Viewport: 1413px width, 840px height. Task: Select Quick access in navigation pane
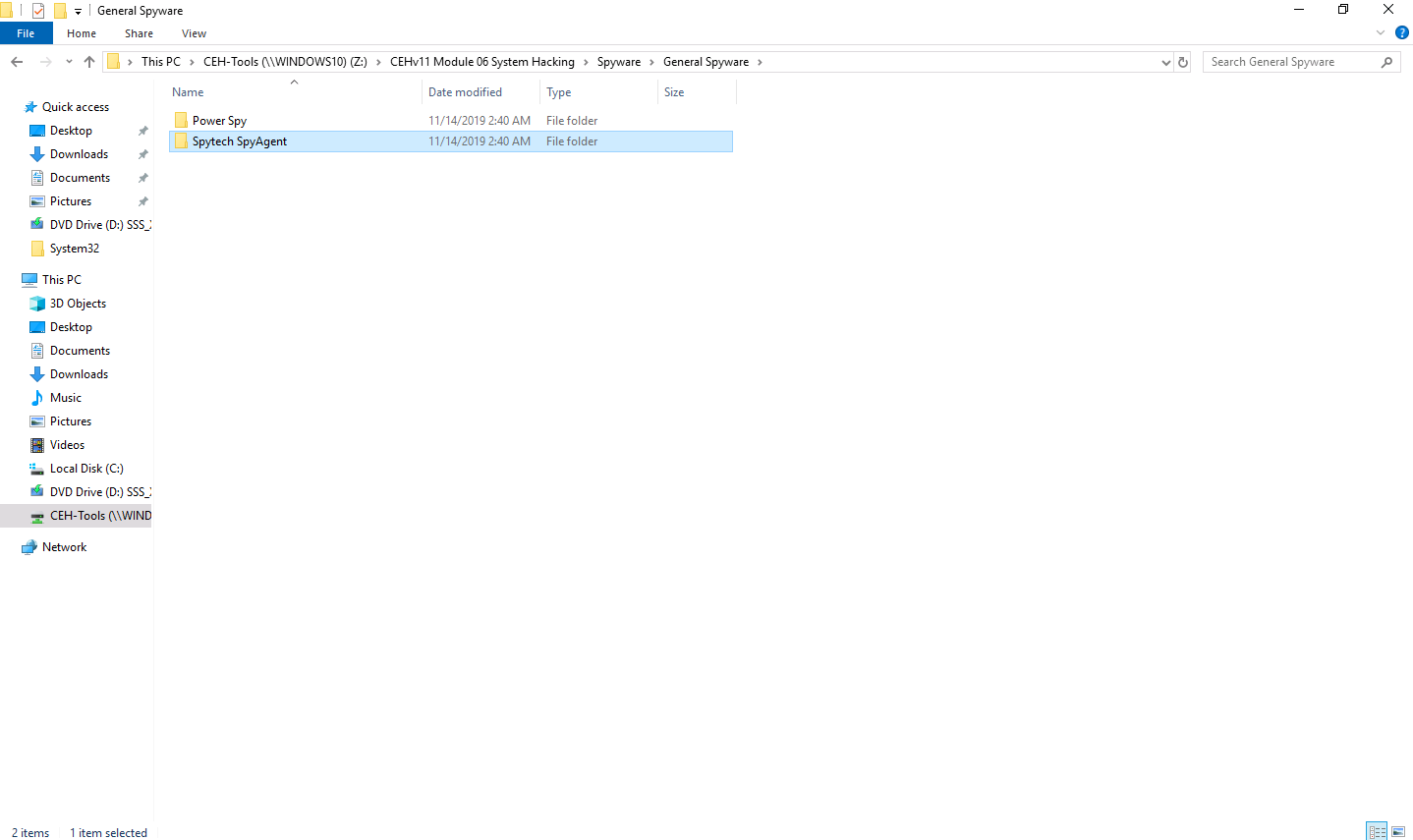click(76, 107)
